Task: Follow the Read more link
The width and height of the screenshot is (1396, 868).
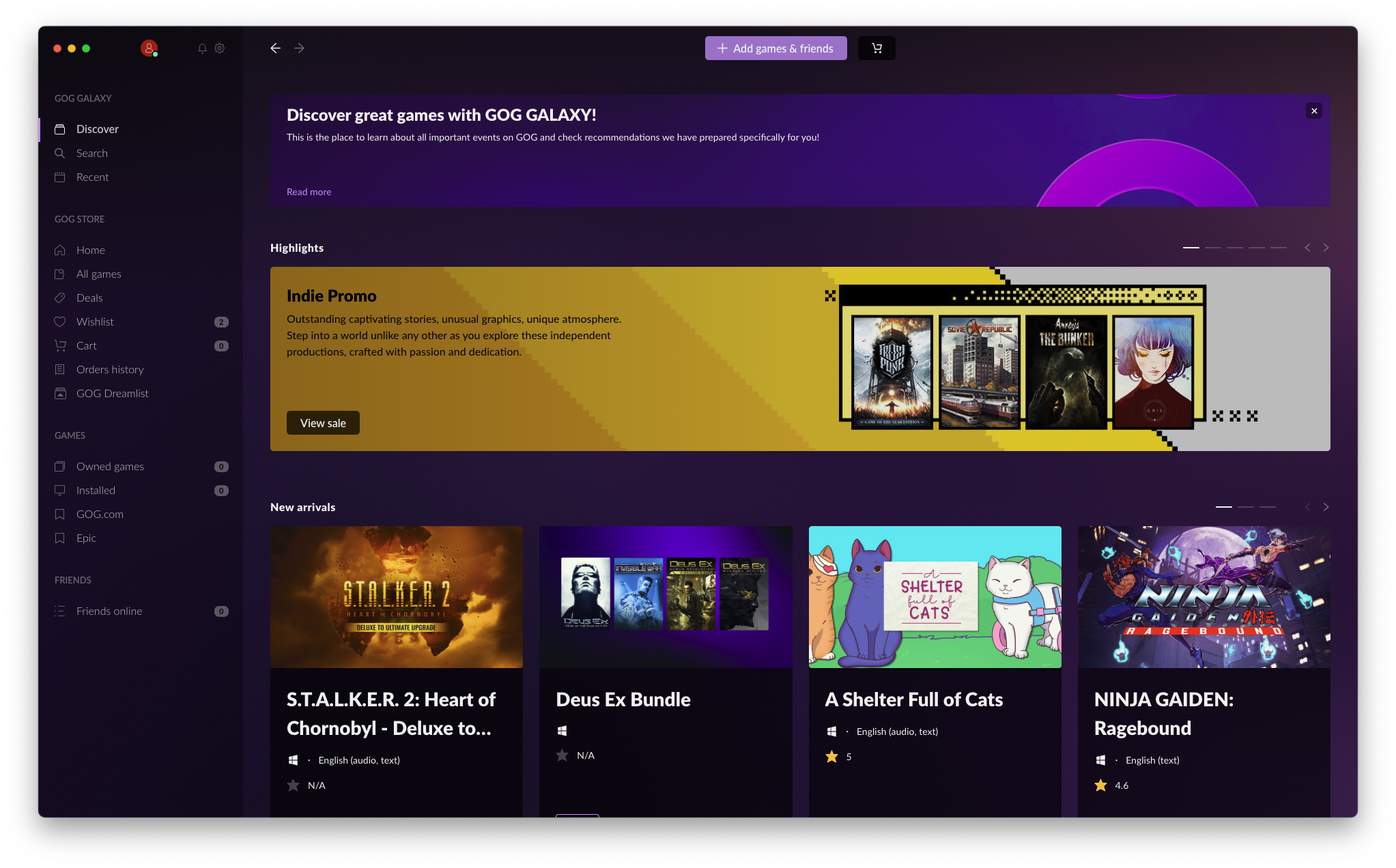Action: coord(309,192)
